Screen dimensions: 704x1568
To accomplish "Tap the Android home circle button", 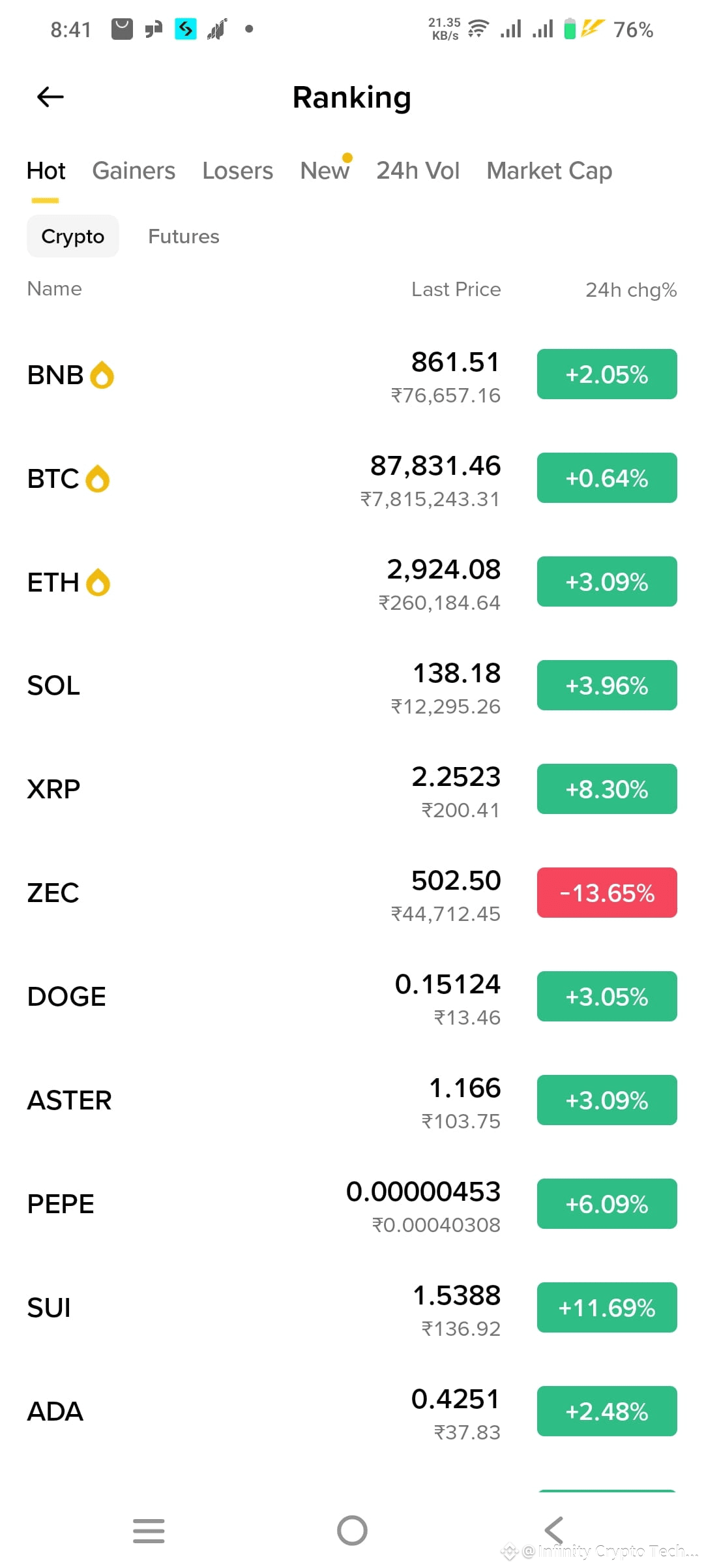I will (352, 1530).
